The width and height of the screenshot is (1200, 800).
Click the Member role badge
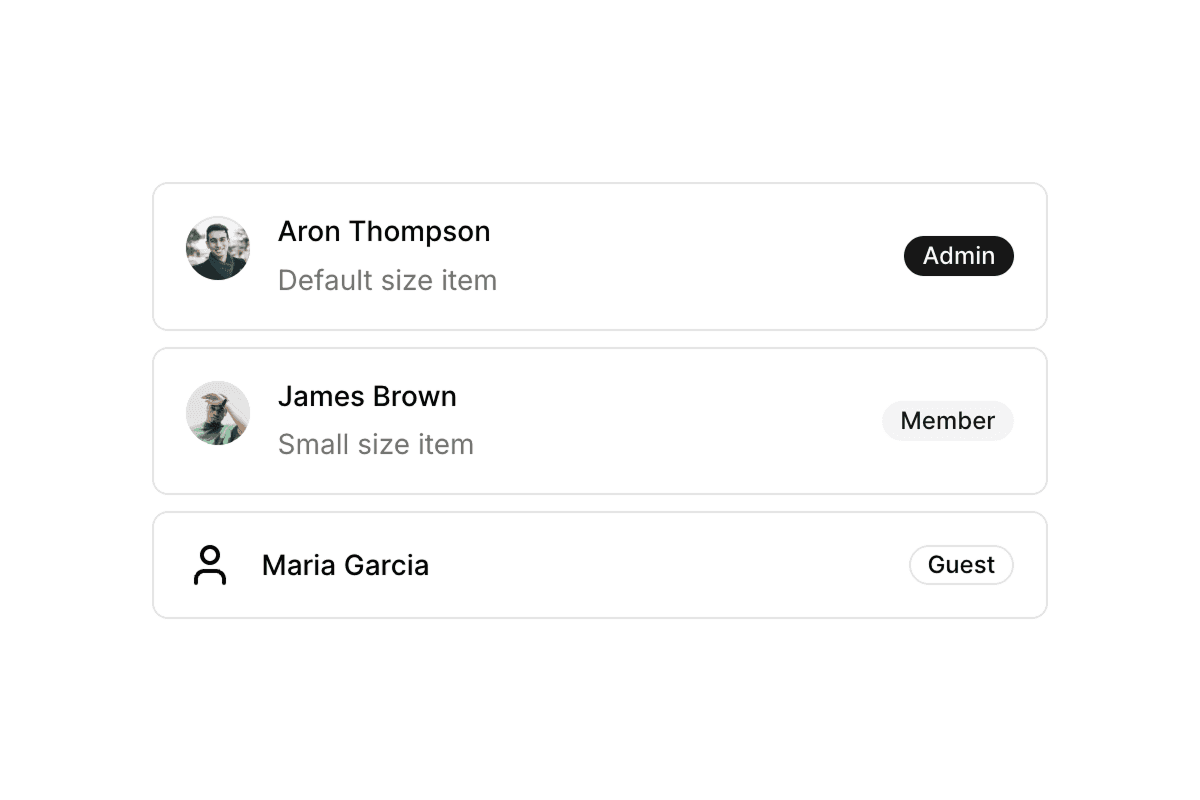click(x=947, y=421)
